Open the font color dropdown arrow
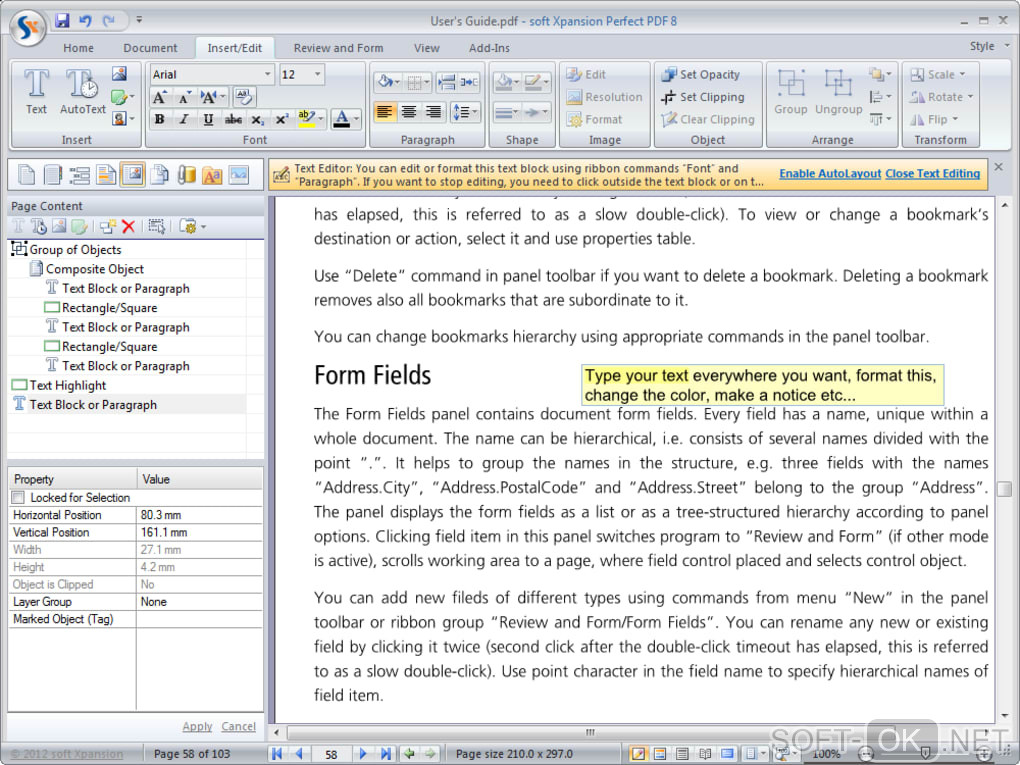 click(x=356, y=119)
